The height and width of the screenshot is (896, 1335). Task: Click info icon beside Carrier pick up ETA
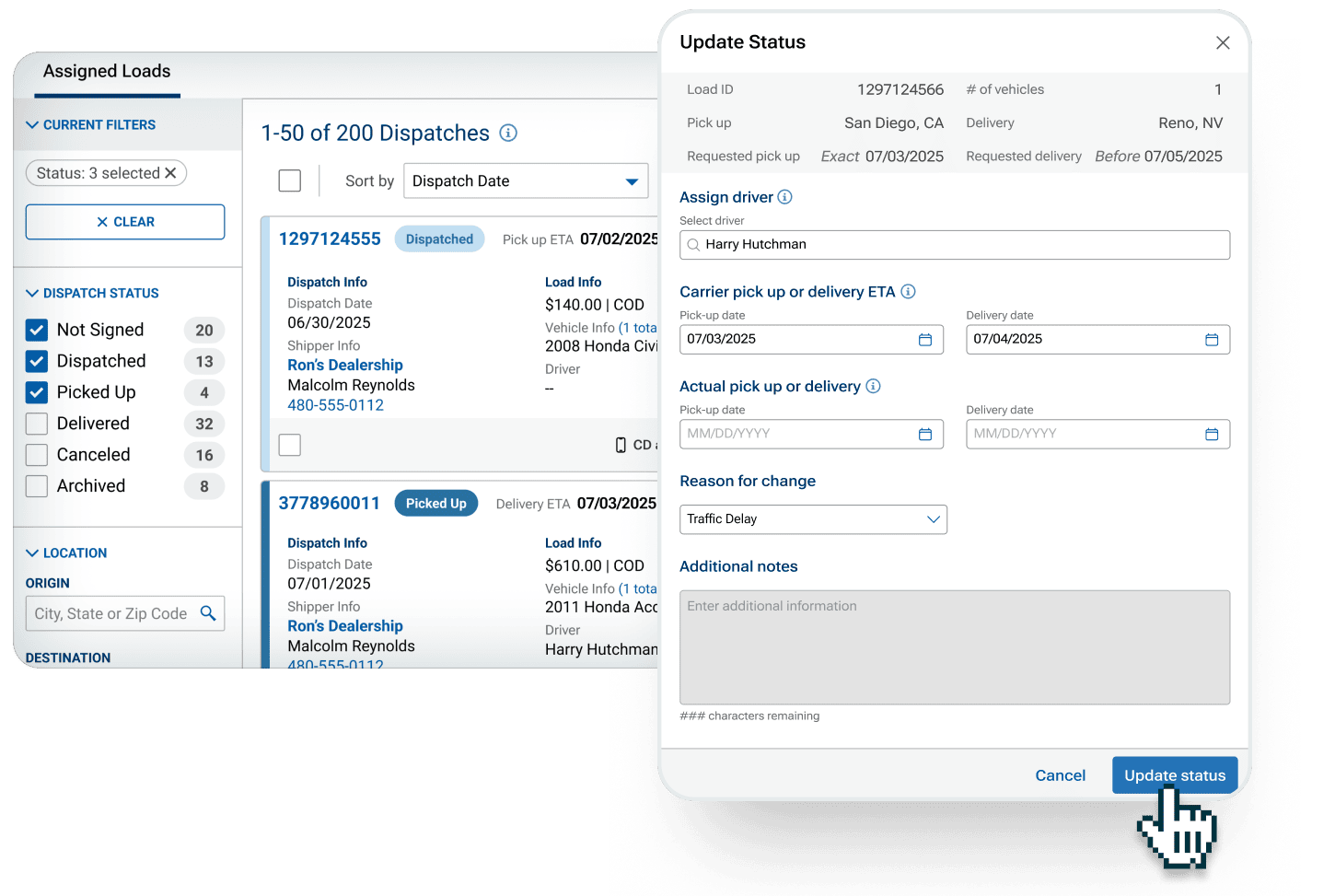point(908,292)
